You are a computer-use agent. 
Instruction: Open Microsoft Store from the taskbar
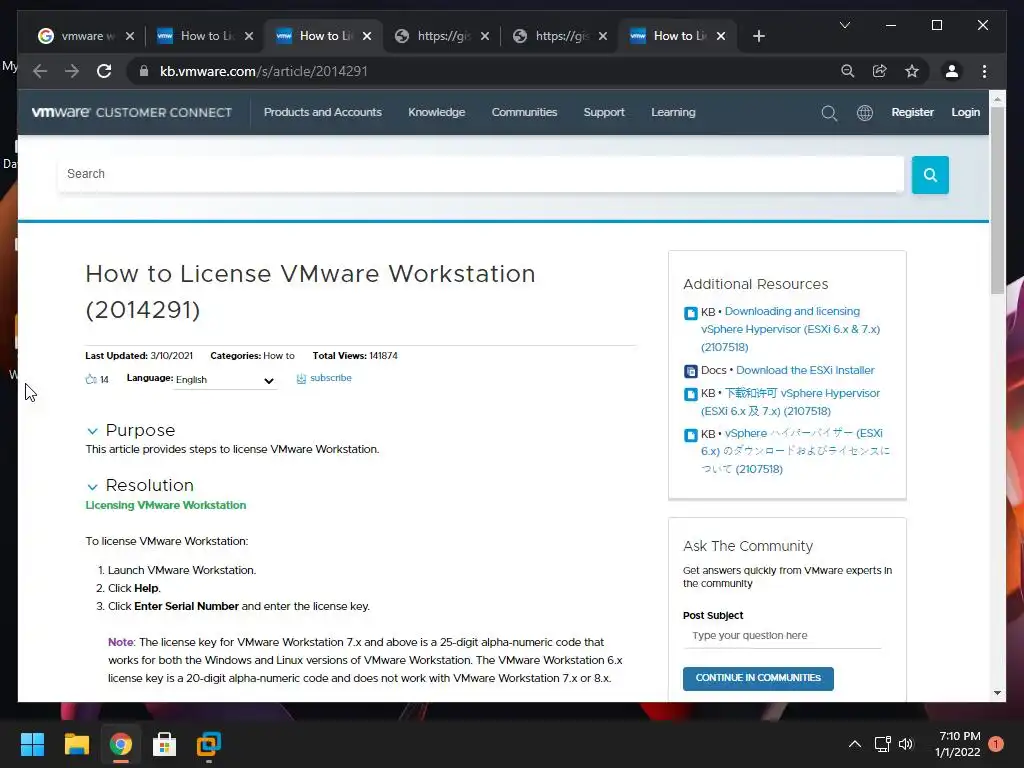click(165, 744)
